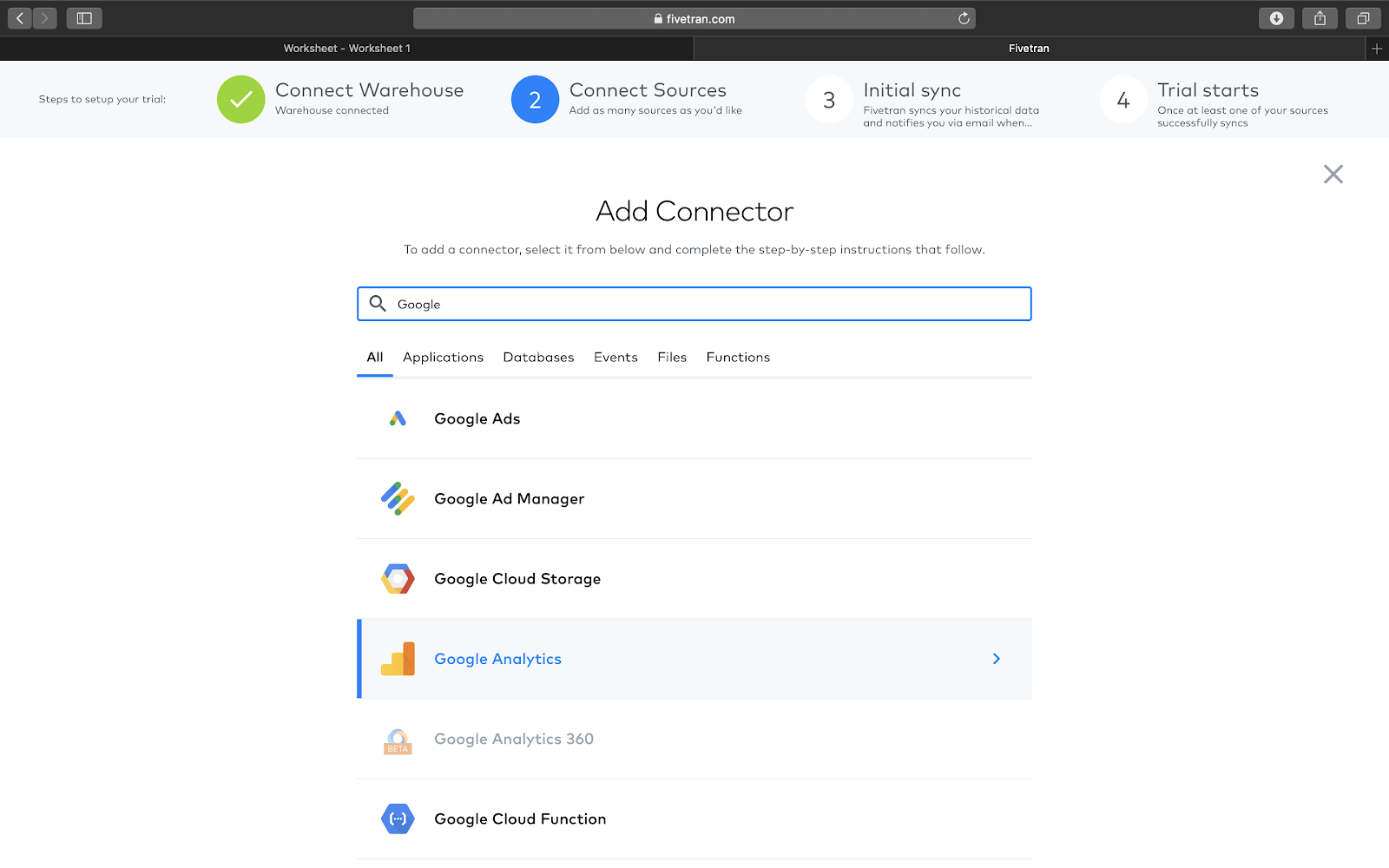Screen dimensions: 1389x868
Task: Click 'Add as many sources as you'd like'
Action: pos(655,110)
